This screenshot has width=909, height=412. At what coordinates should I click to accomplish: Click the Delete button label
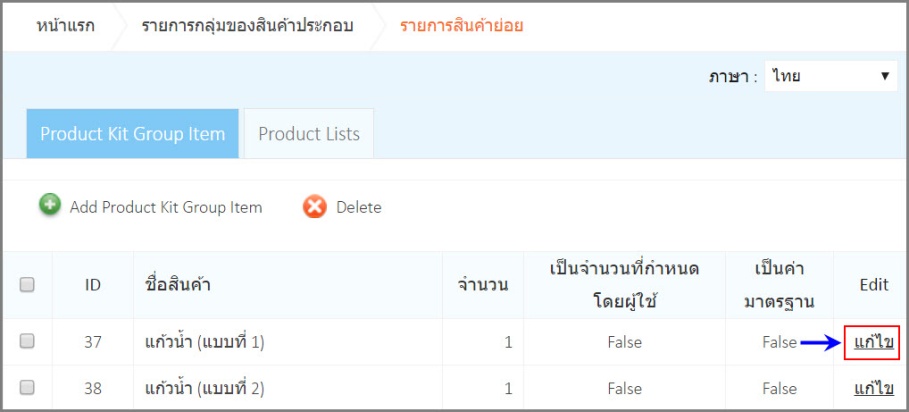click(x=359, y=207)
